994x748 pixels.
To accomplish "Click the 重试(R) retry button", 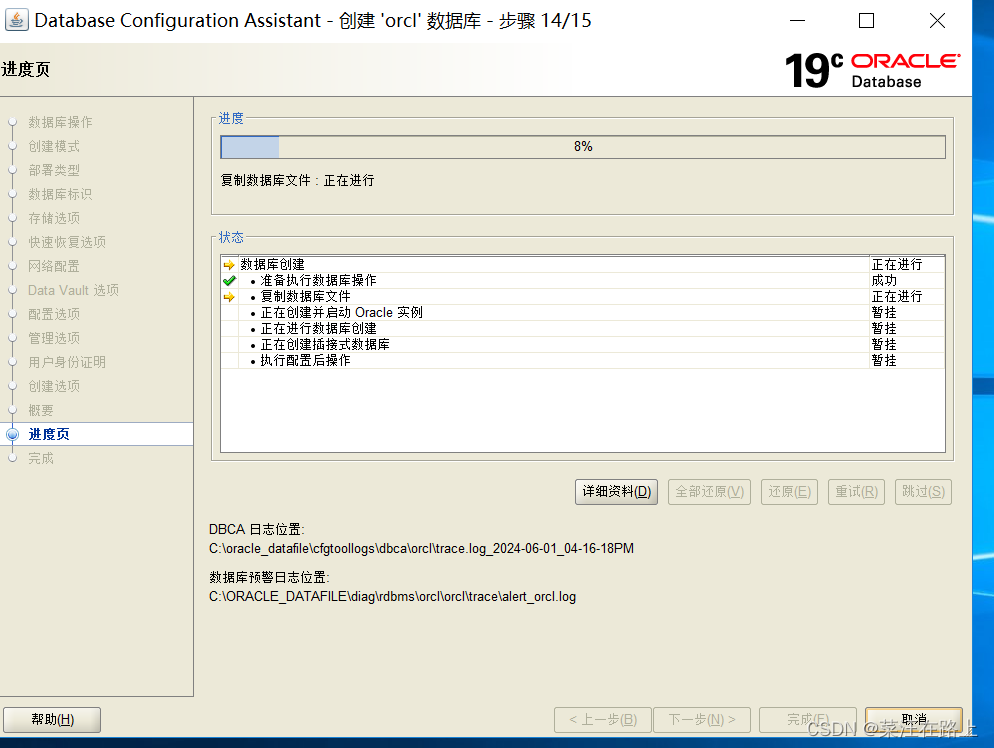I will pos(856,492).
